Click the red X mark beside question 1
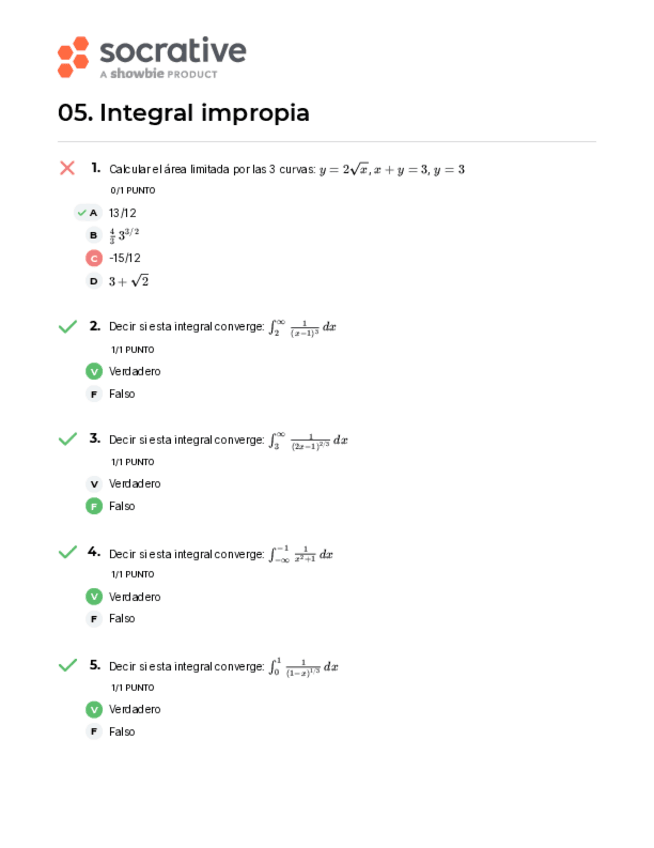The width and height of the screenshot is (654, 848). [67, 168]
